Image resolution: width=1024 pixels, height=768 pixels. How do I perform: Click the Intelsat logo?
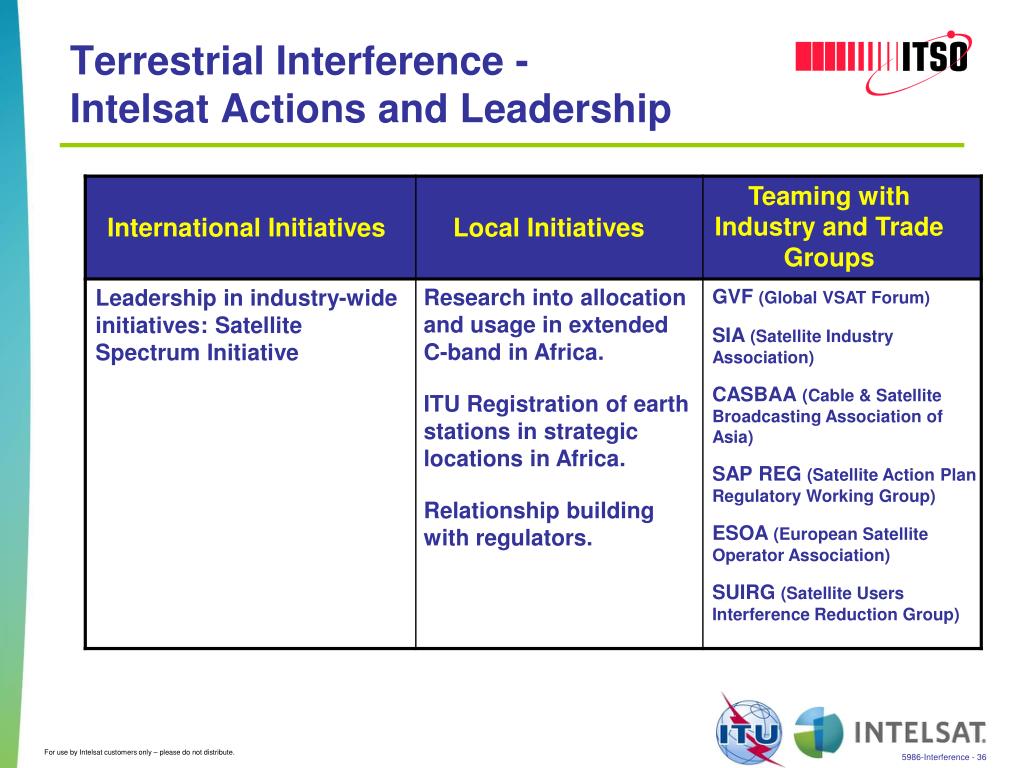tap(890, 731)
